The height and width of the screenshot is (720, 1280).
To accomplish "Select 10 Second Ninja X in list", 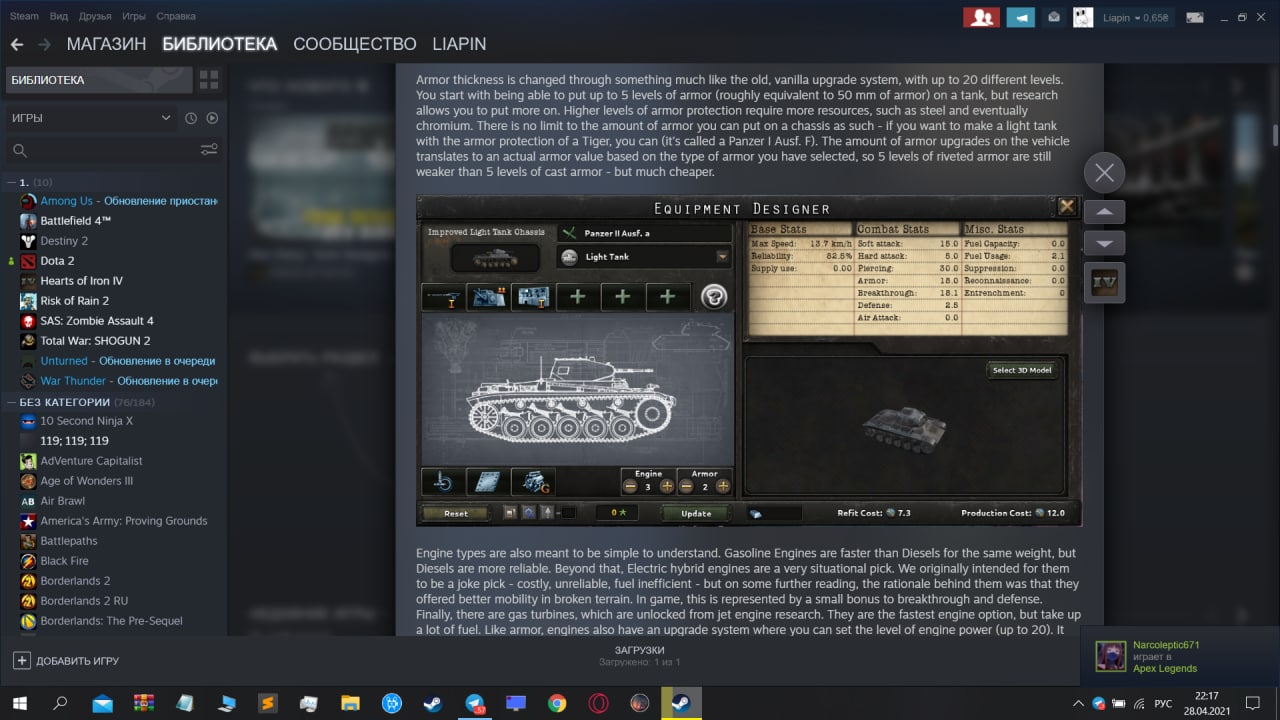I will tap(118, 421).
